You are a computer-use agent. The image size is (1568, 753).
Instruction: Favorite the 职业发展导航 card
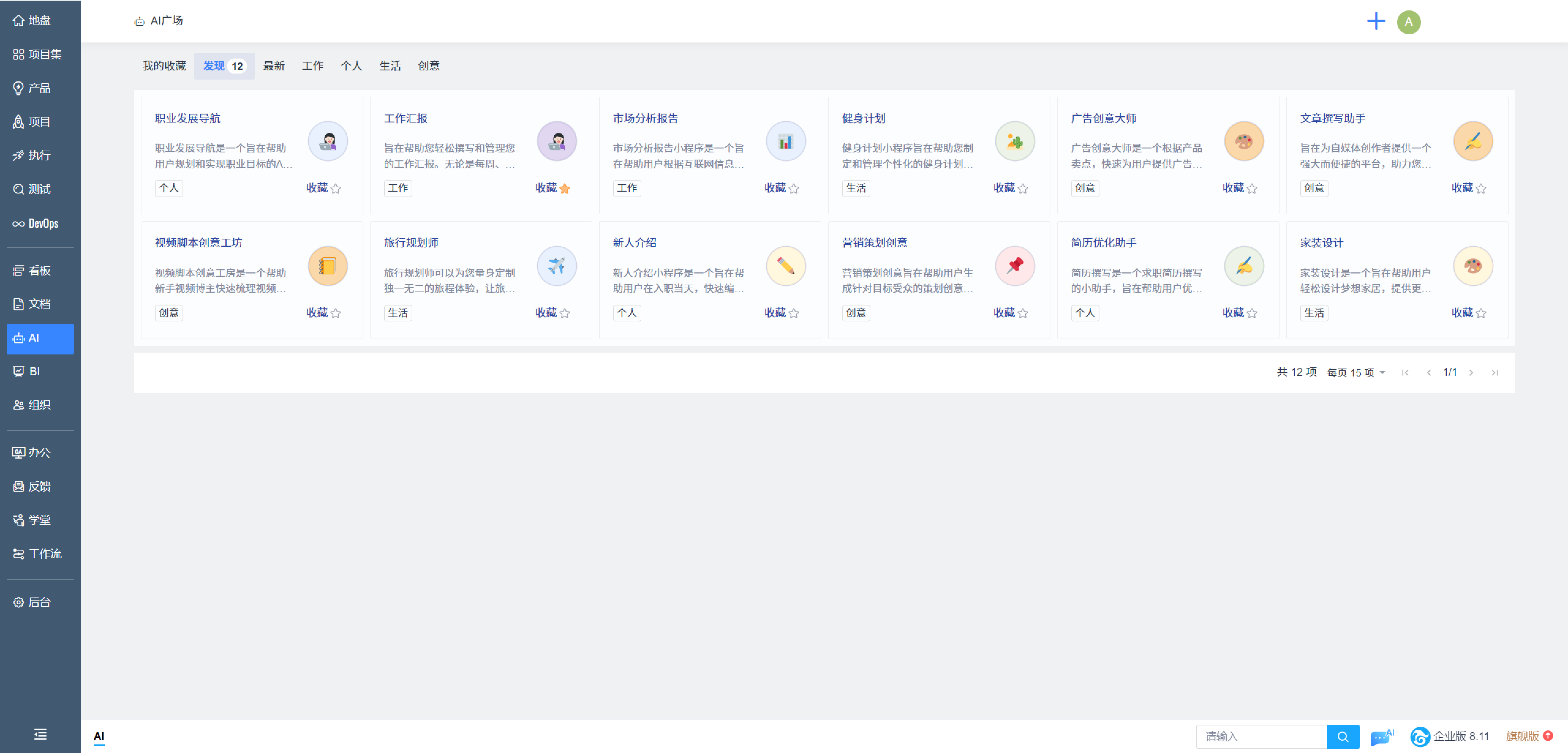(x=335, y=189)
